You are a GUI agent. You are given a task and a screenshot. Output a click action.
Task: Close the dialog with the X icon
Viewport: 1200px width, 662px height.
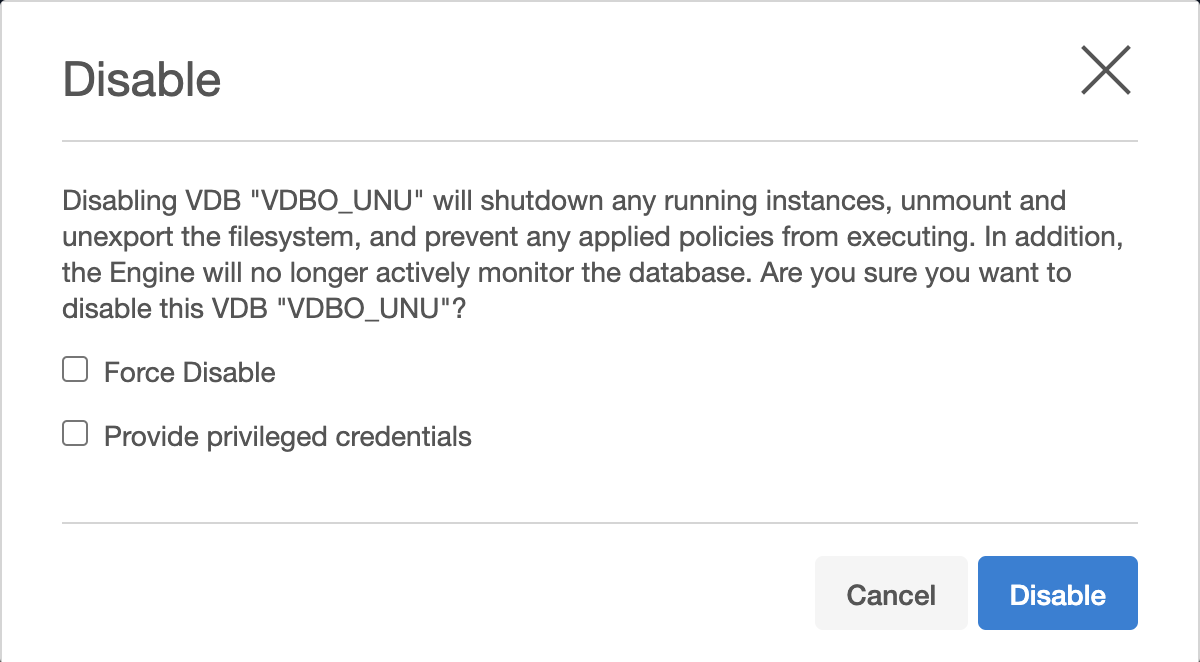(1105, 72)
